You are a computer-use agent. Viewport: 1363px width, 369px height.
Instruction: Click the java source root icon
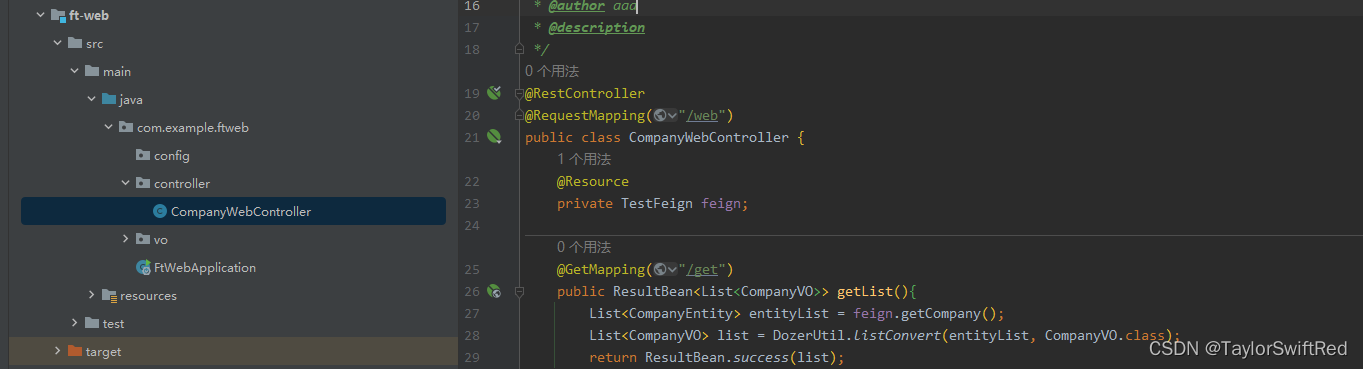109,99
